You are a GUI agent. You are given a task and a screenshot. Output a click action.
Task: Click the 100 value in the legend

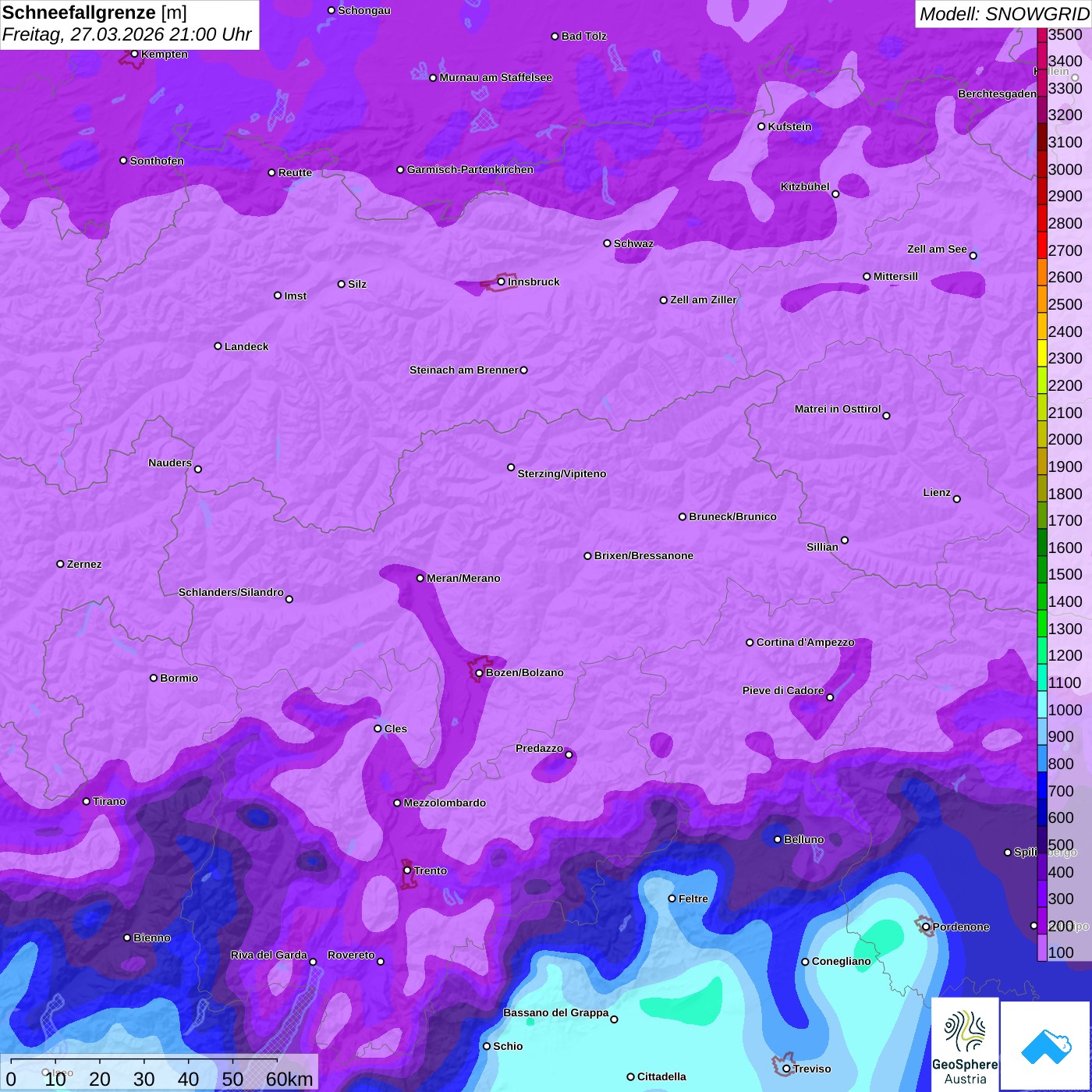(x=1061, y=952)
